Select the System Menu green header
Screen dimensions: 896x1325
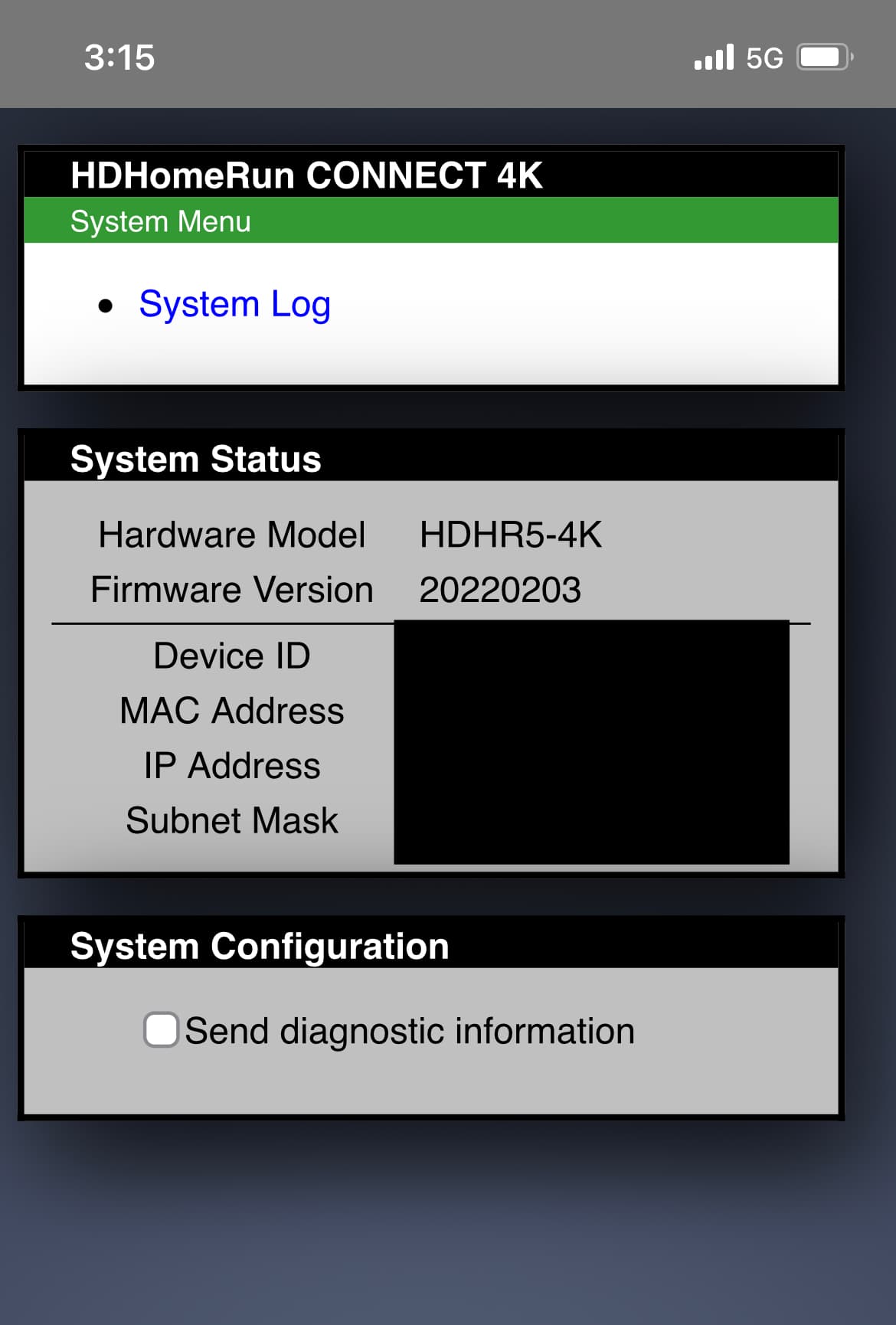tap(431, 221)
